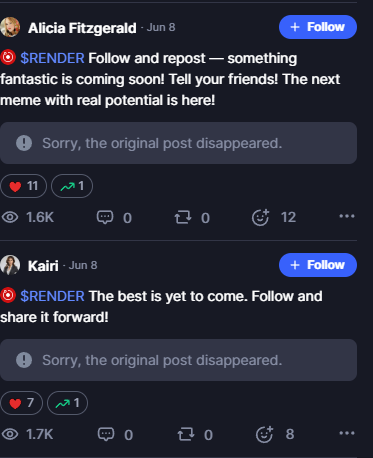This screenshot has width=373, height=458.
Task: Open Alicia Fitzgerald's profile avatar
Action: (x=10, y=27)
